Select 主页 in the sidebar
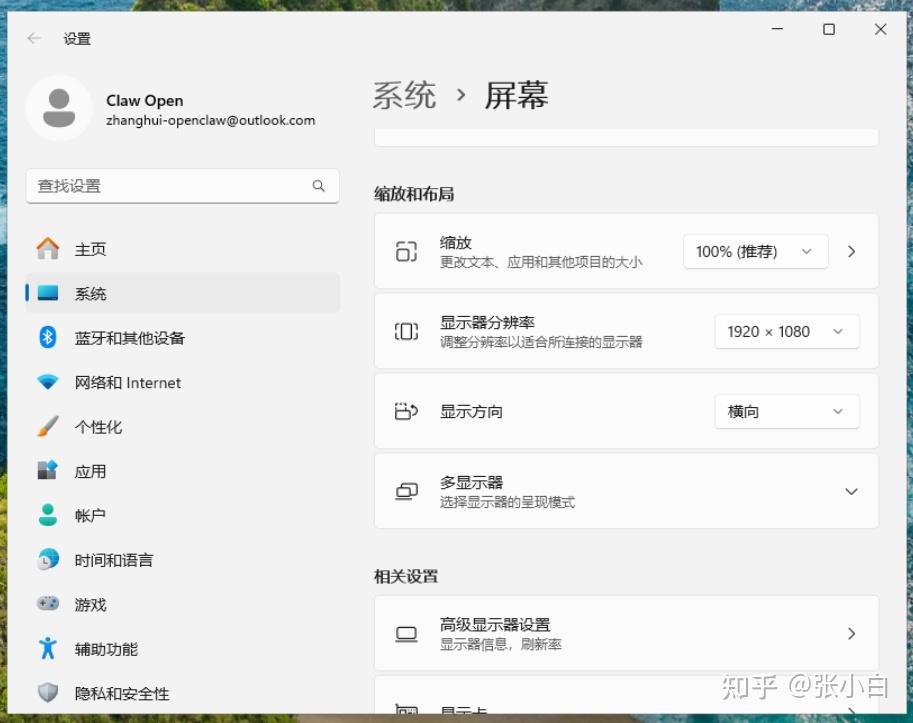 point(183,249)
